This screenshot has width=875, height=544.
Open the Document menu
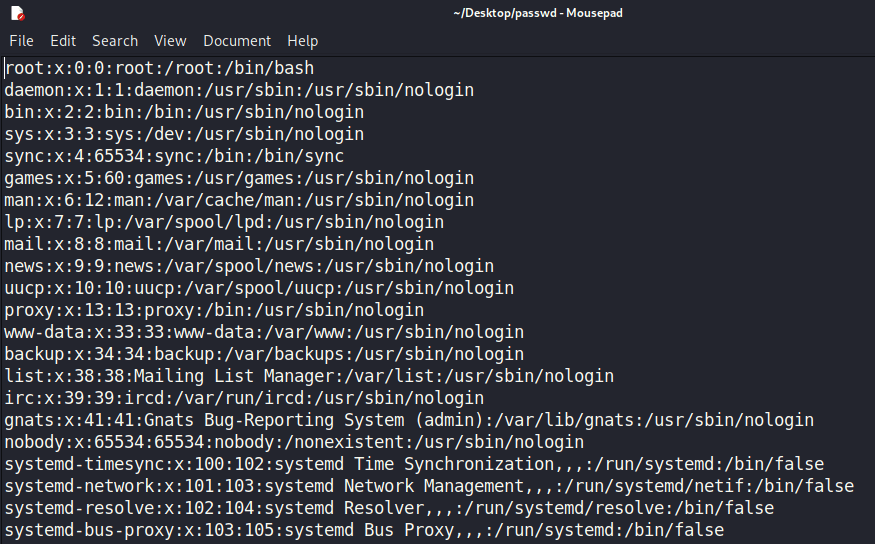(x=237, y=41)
